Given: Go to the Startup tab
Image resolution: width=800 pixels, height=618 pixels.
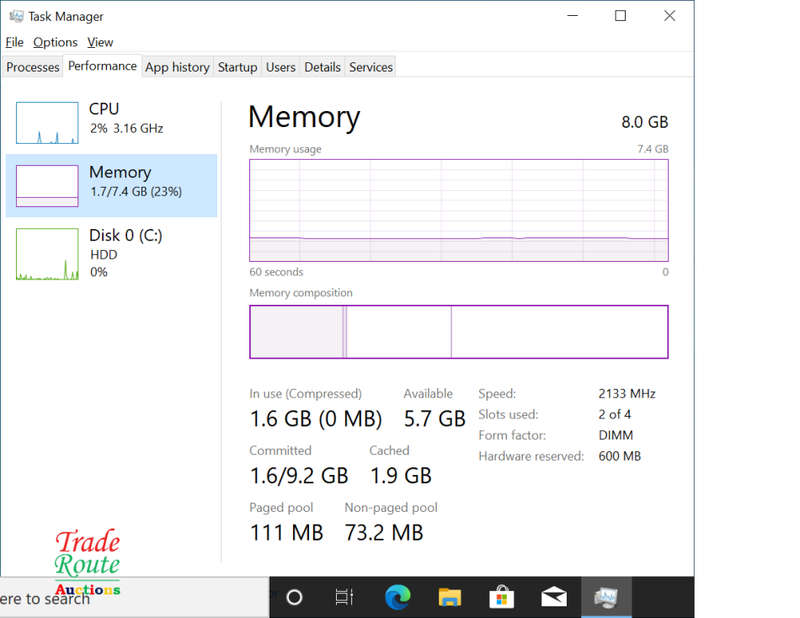Looking at the screenshot, I should tap(237, 67).
